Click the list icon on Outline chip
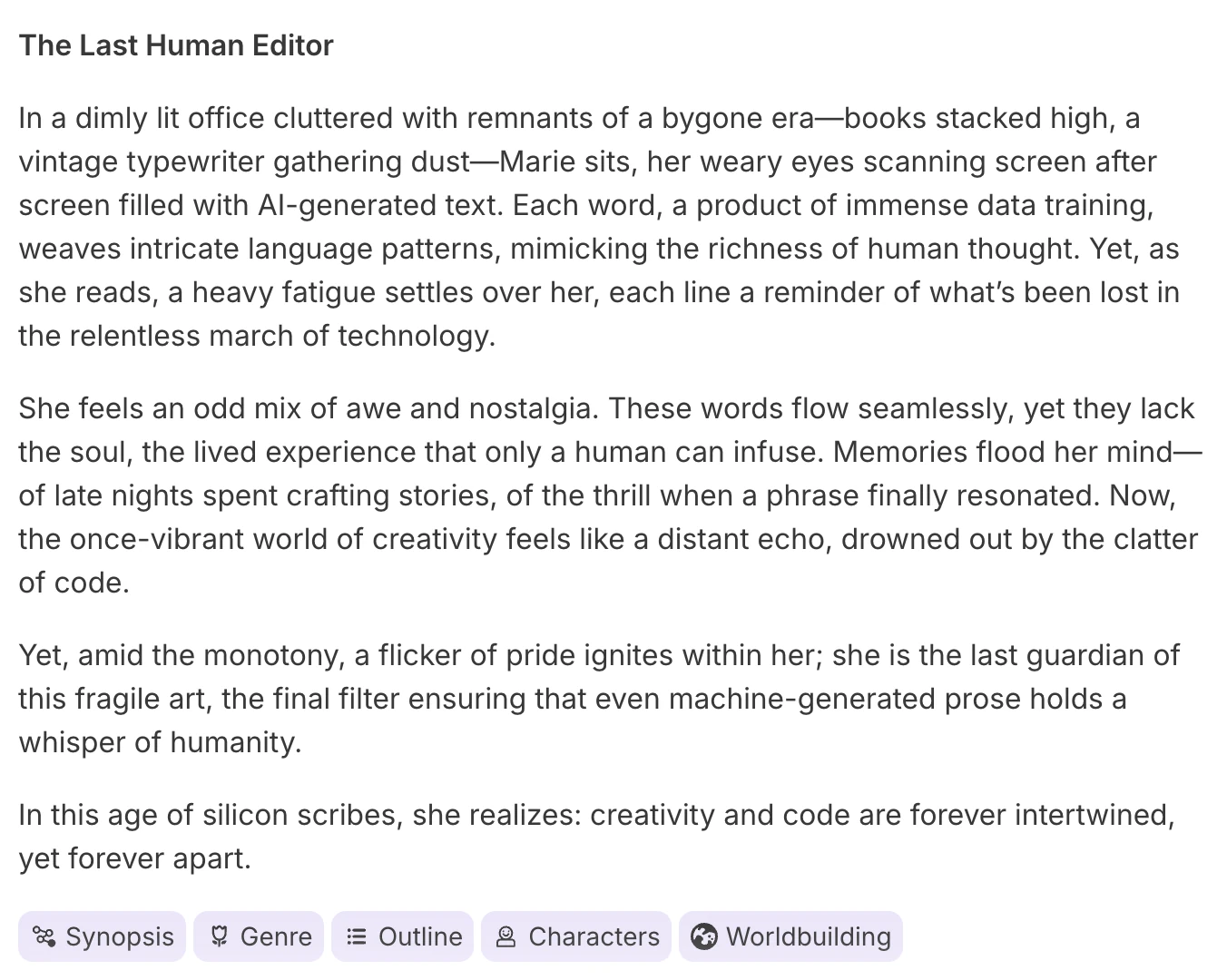Screen dimensions: 1227x980 pyautogui.click(x=357, y=936)
